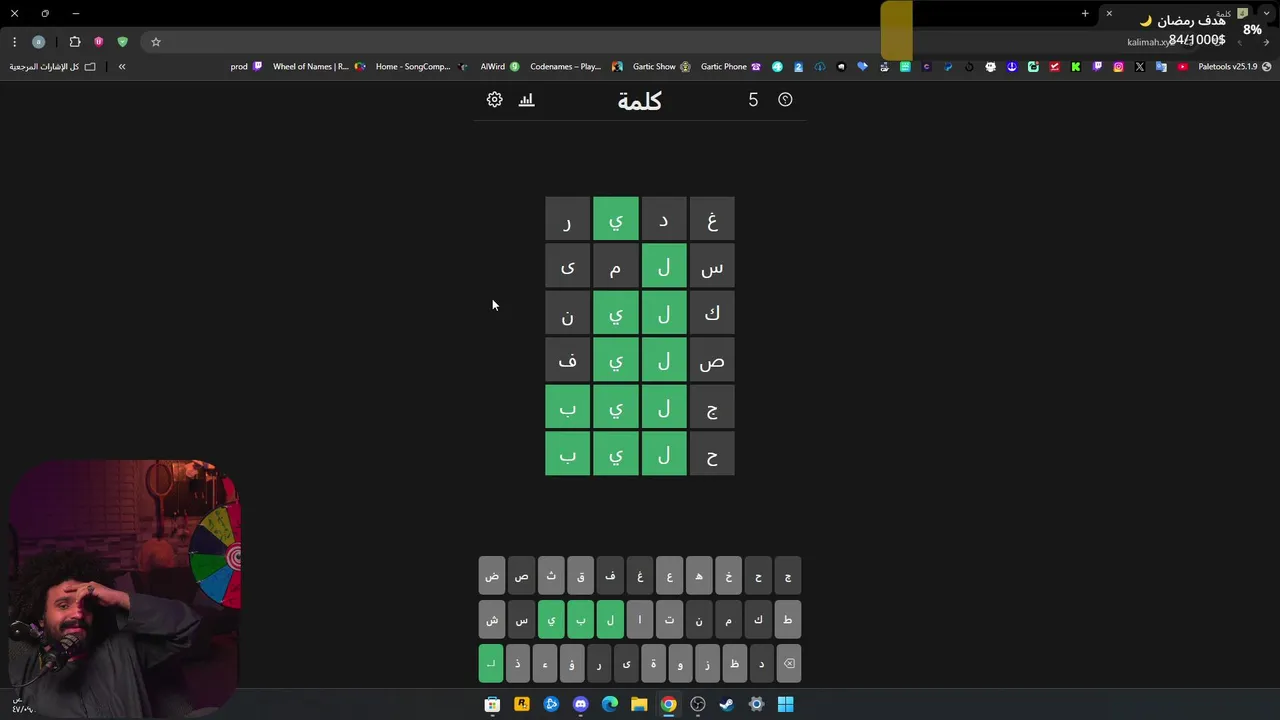The height and width of the screenshot is (720, 1280).
Task: Open the prod bookmark
Action: click(246, 67)
